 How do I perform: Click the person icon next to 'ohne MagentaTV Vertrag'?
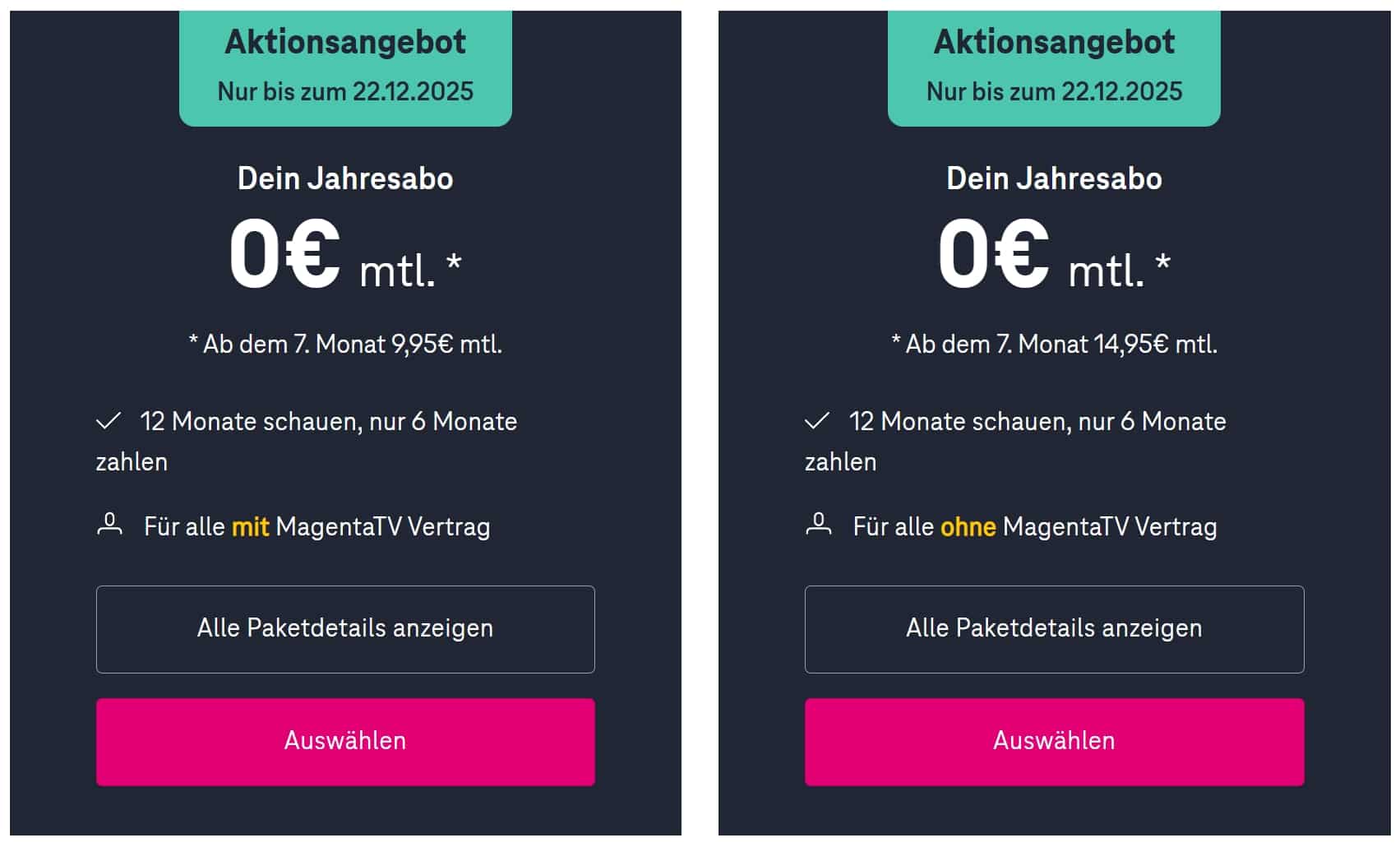(818, 525)
